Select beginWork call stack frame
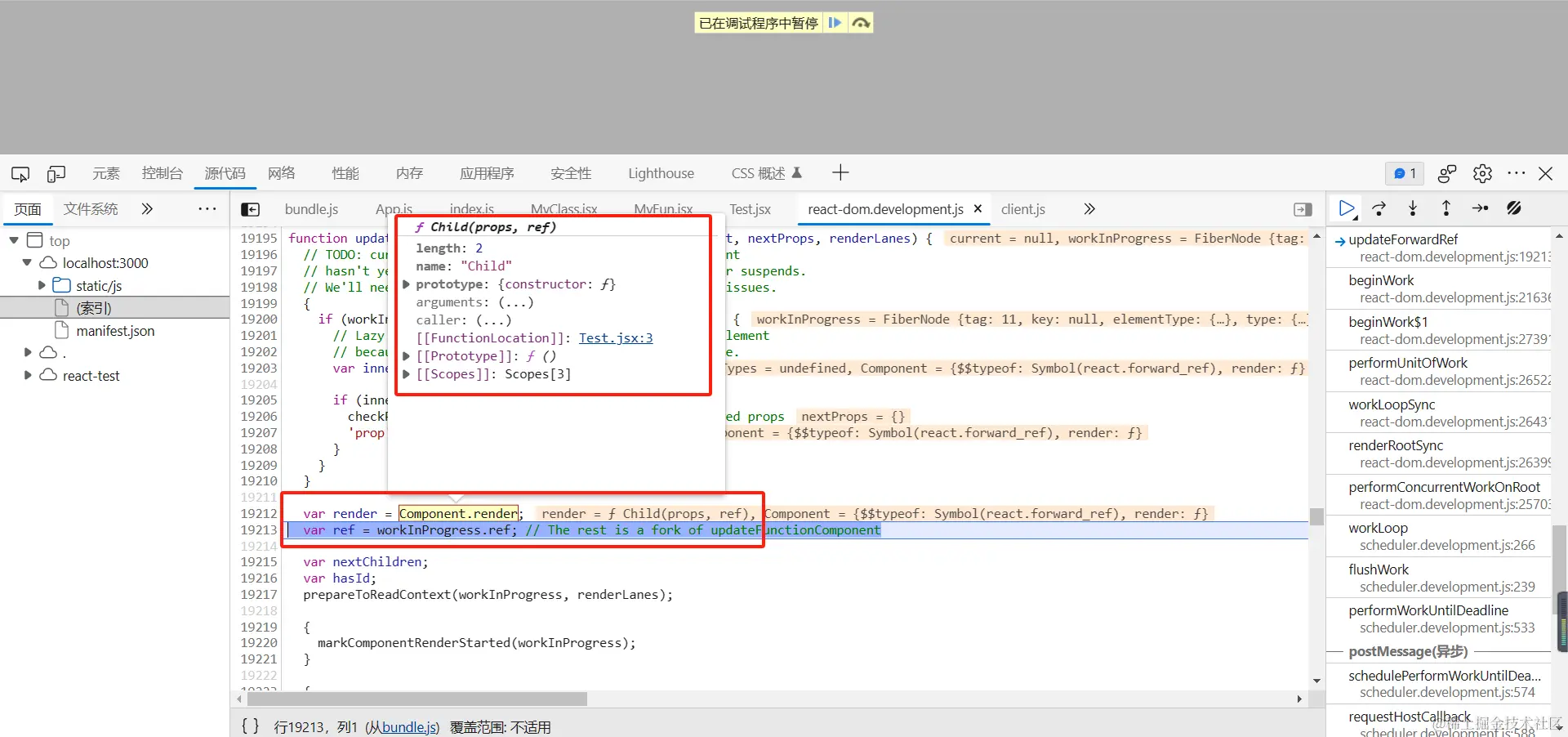The image size is (1568, 737). point(1439,288)
